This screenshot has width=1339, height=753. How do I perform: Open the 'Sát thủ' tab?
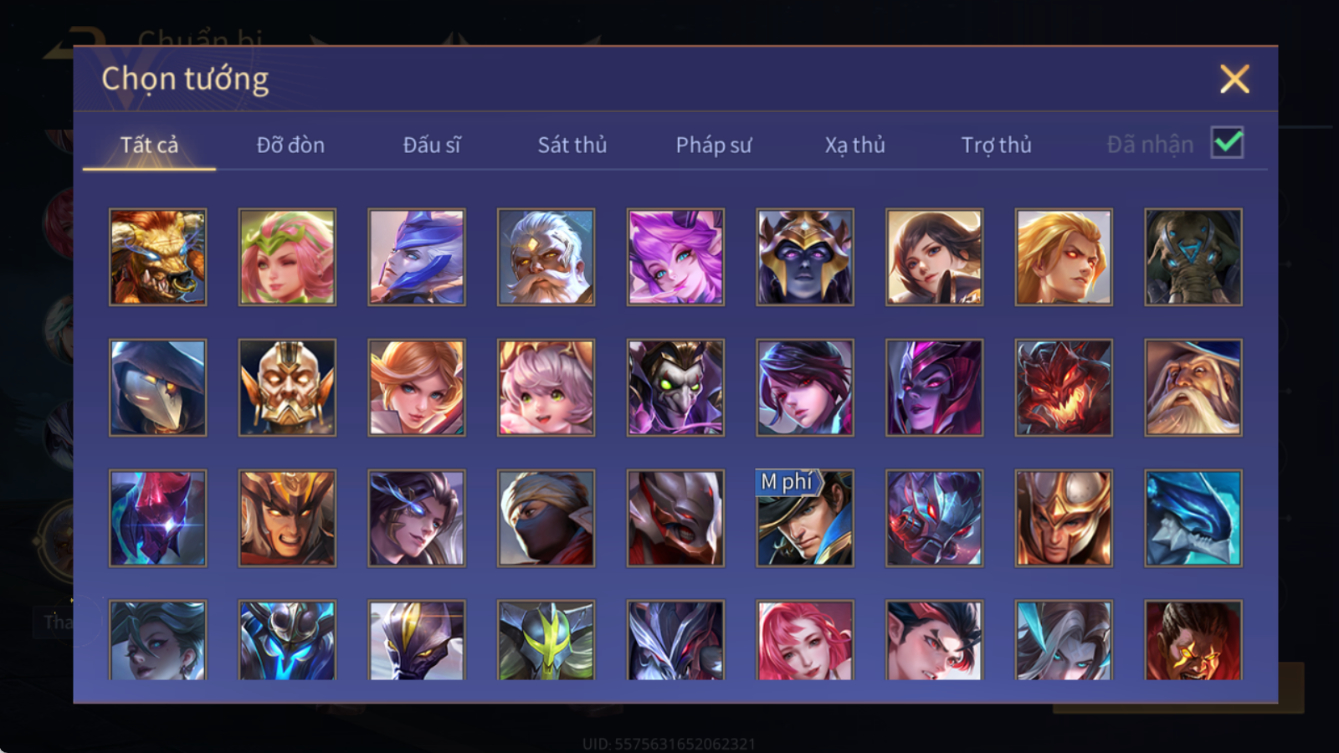pyautogui.click(x=572, y=145)
